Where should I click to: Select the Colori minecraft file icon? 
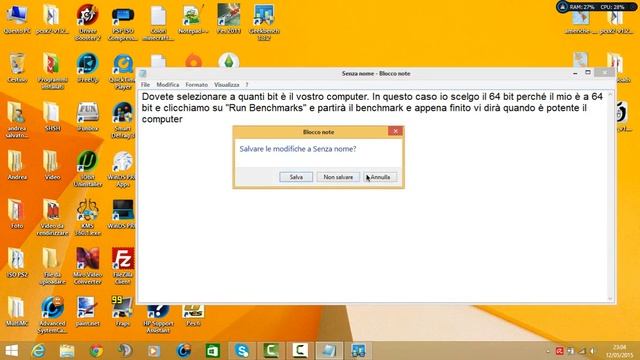(x=158, y=23)
